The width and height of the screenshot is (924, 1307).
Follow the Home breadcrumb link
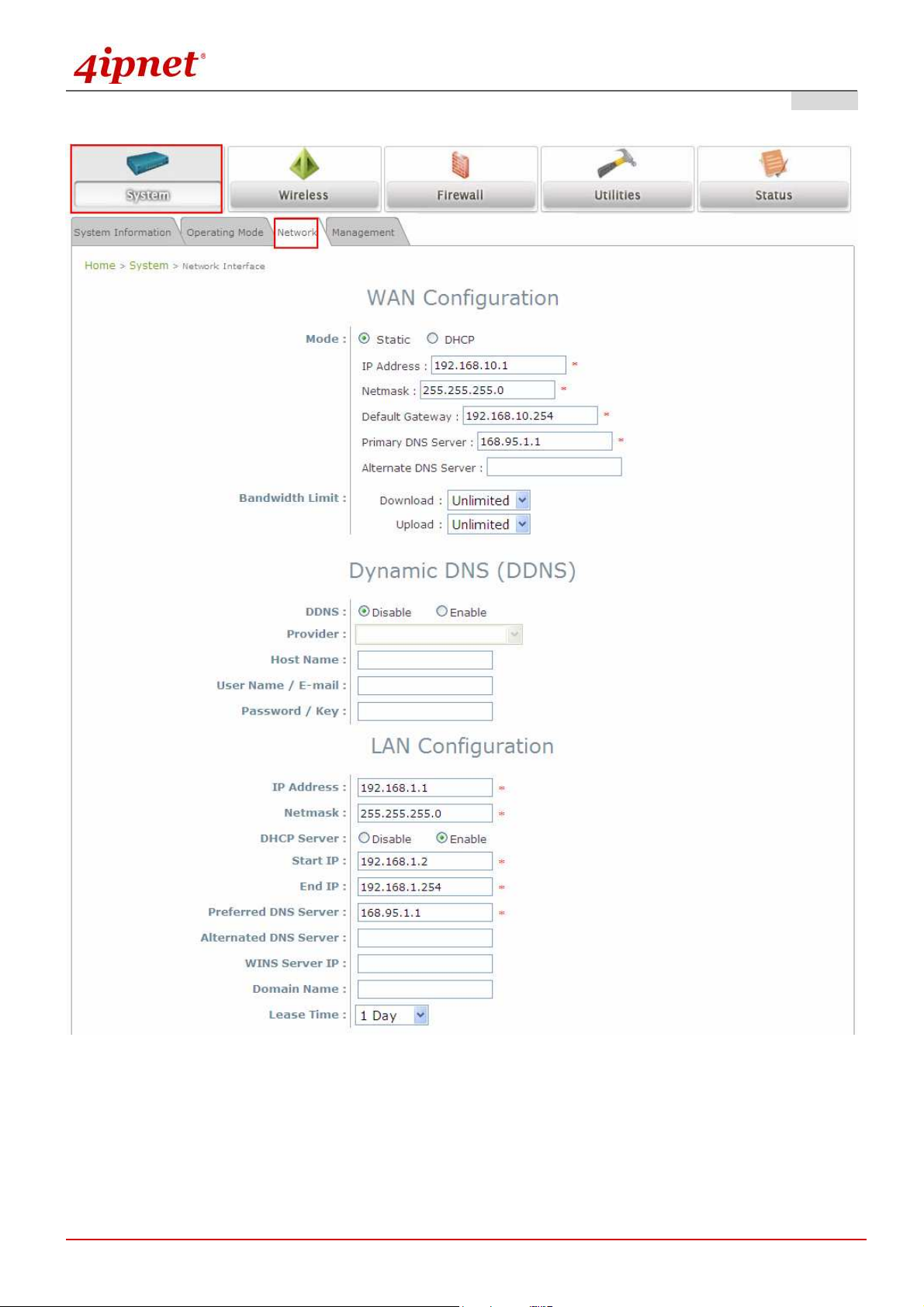pos(100,265)
